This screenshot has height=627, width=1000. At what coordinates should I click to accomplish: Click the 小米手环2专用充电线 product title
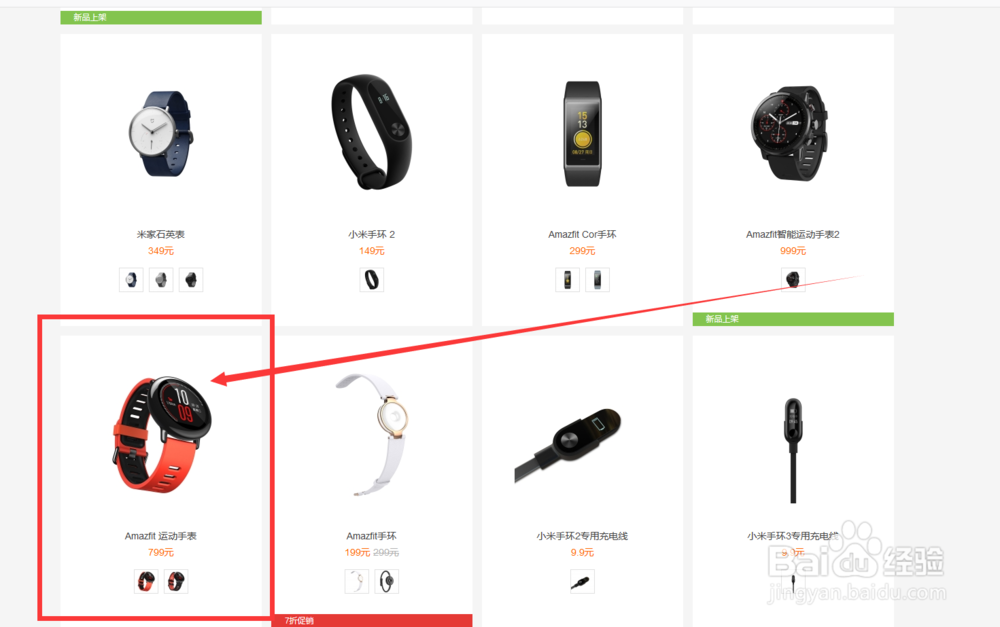tap(582, 536)
